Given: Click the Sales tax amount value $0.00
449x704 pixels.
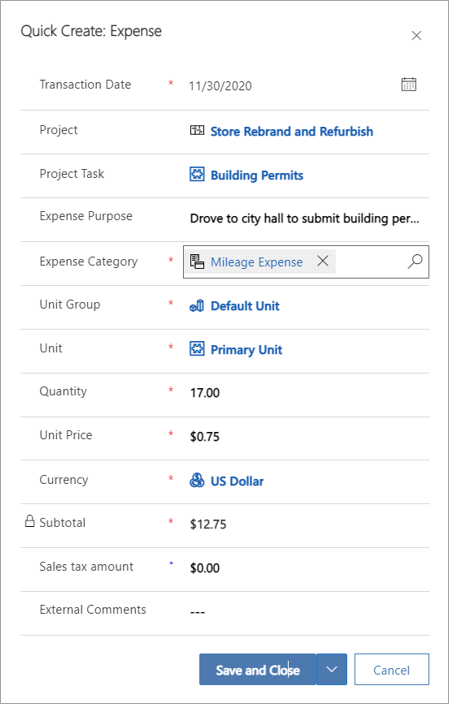Looking at the screenshot, I should point(205,568).
